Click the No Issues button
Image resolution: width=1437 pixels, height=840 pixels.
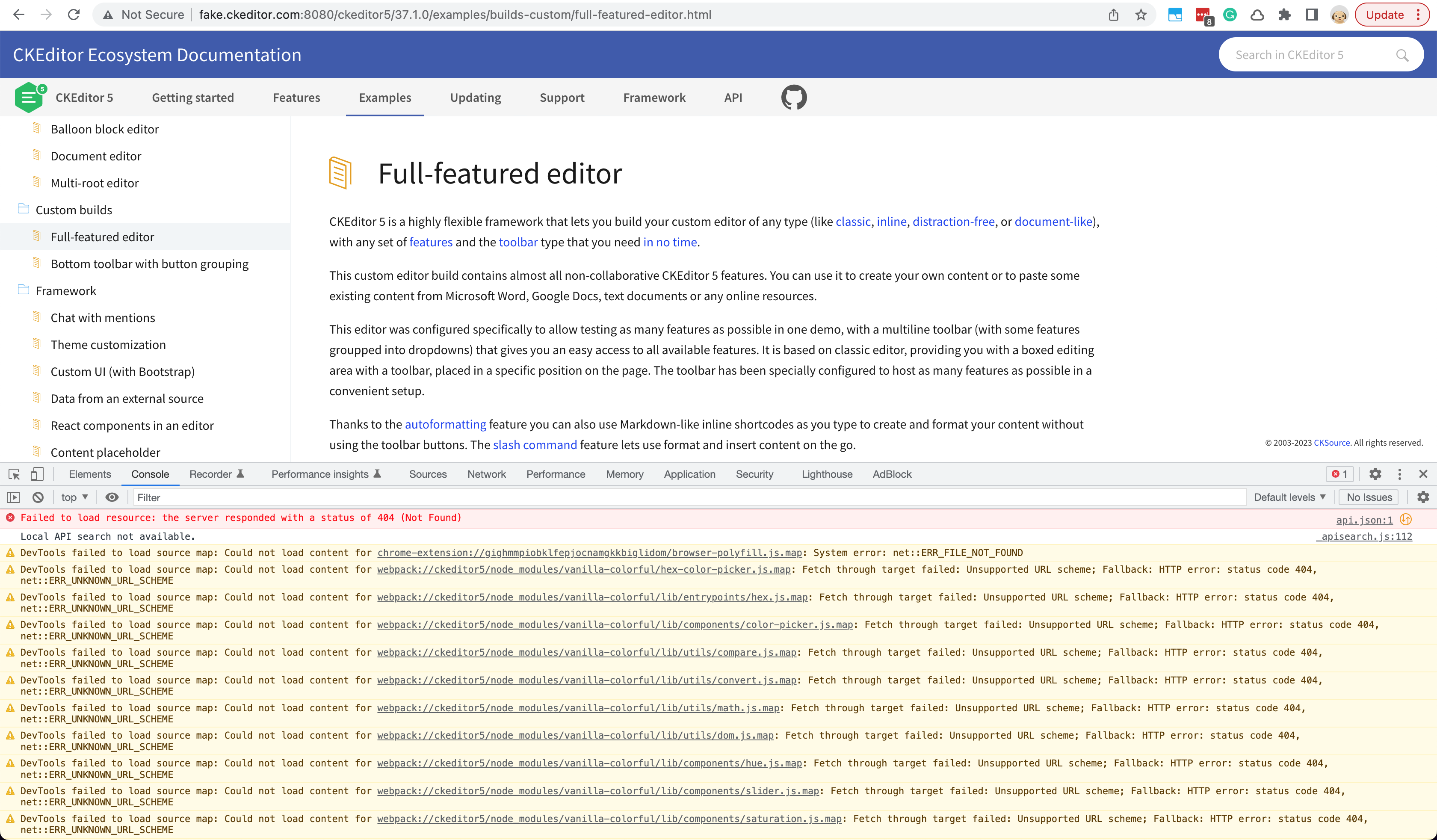(x=1369, y=497)
